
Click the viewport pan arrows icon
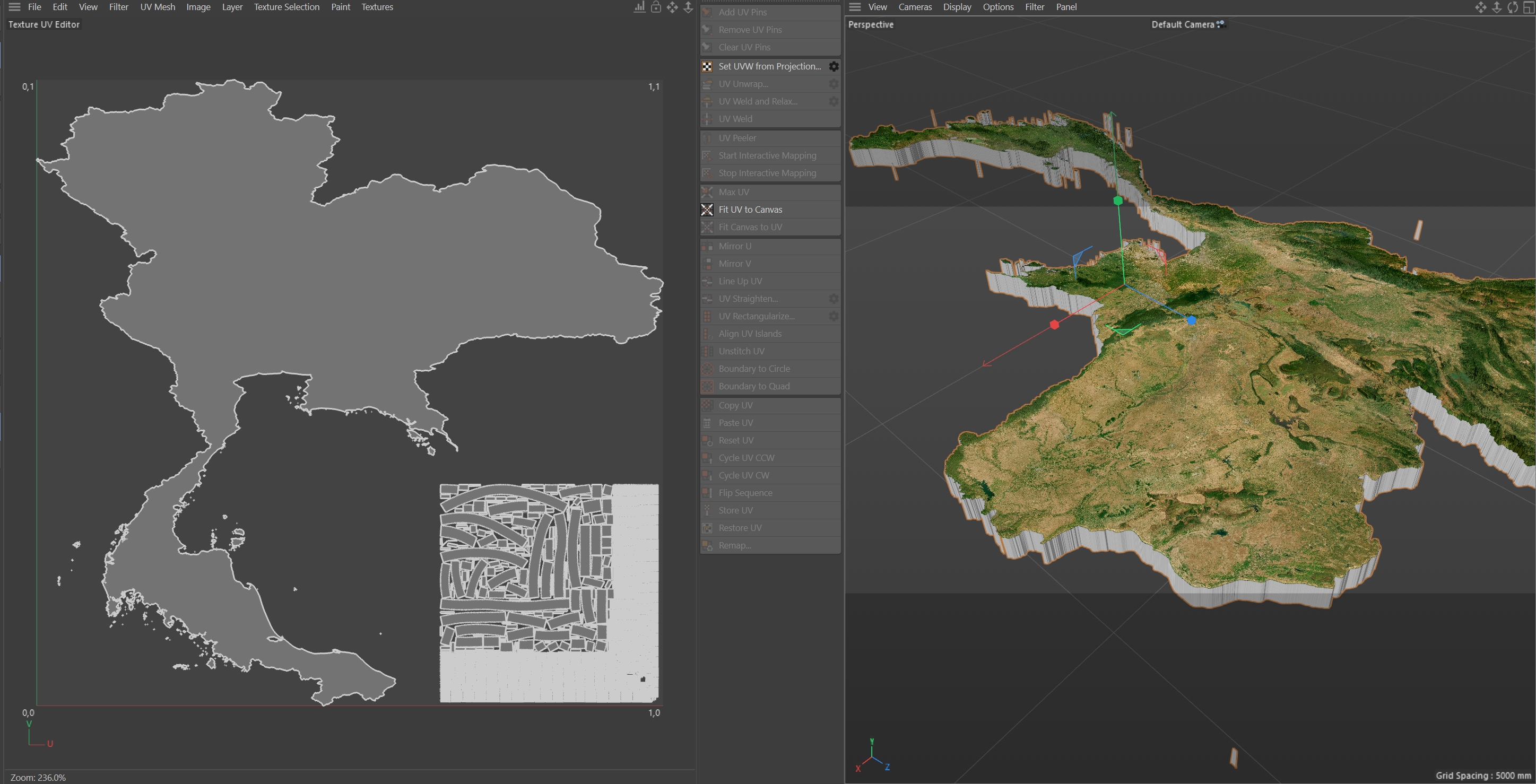click(x=1480, y=7)
